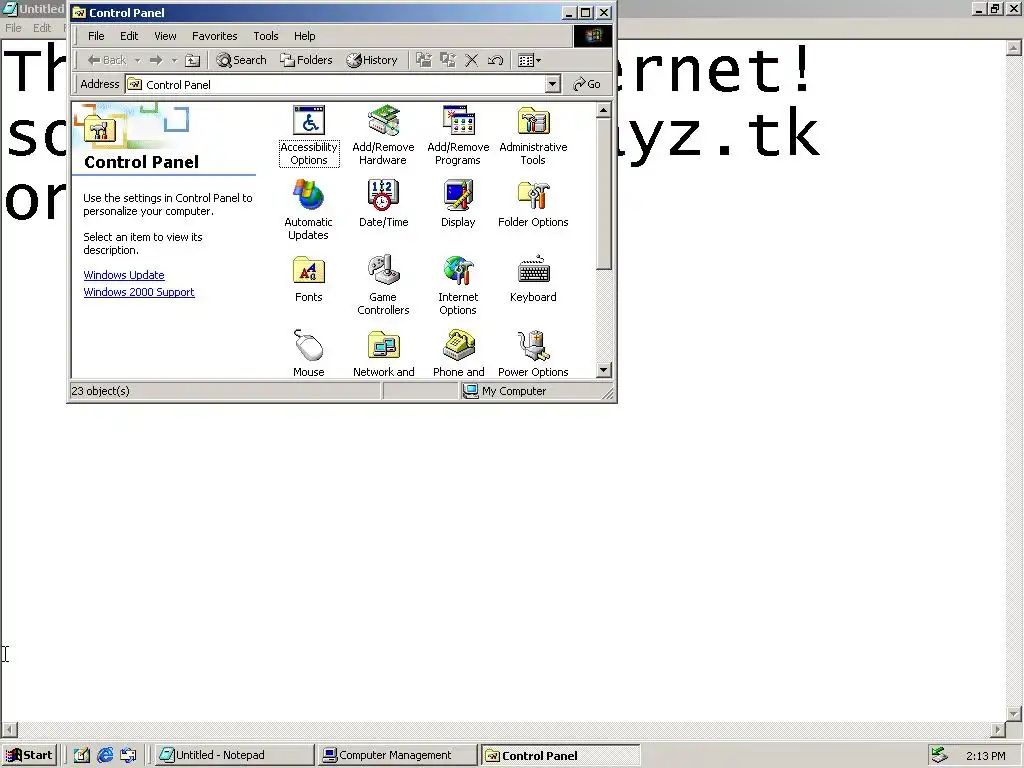Open Notepad's File menu
Viewport: 1024px width, 768px height.
(x=13, y=27)
